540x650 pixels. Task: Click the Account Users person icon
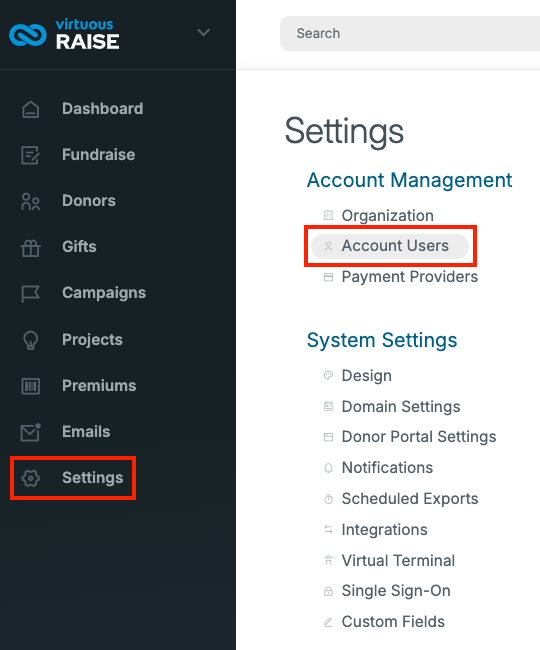pyautogui.click(x=328, y=246)
